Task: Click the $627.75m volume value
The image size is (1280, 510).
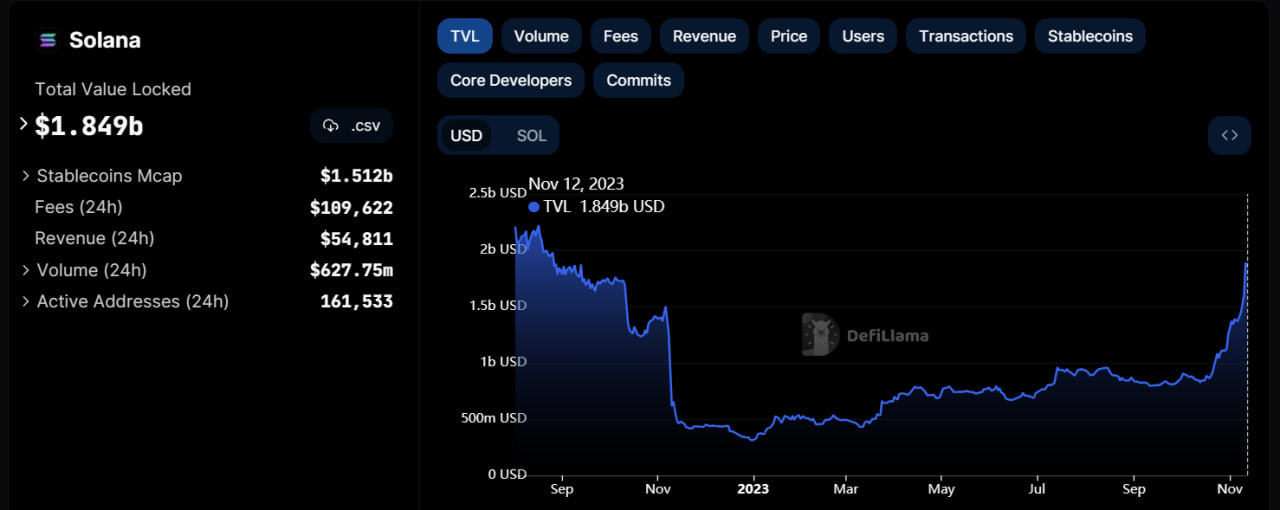Action: click(352, 270)
